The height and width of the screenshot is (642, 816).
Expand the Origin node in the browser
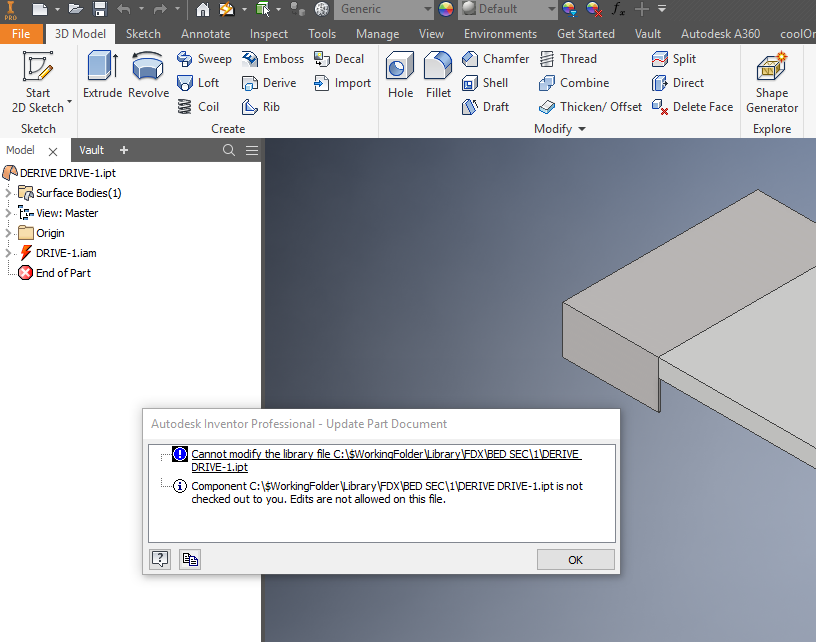pyautogui.click(x=8, y=232)
